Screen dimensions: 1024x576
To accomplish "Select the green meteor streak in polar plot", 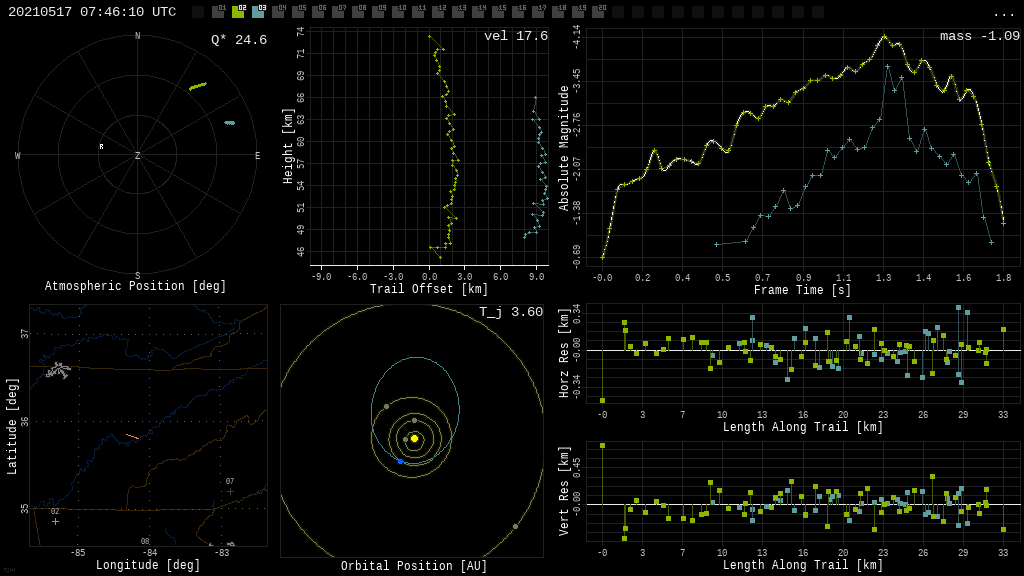I will [x=197, y=86].
